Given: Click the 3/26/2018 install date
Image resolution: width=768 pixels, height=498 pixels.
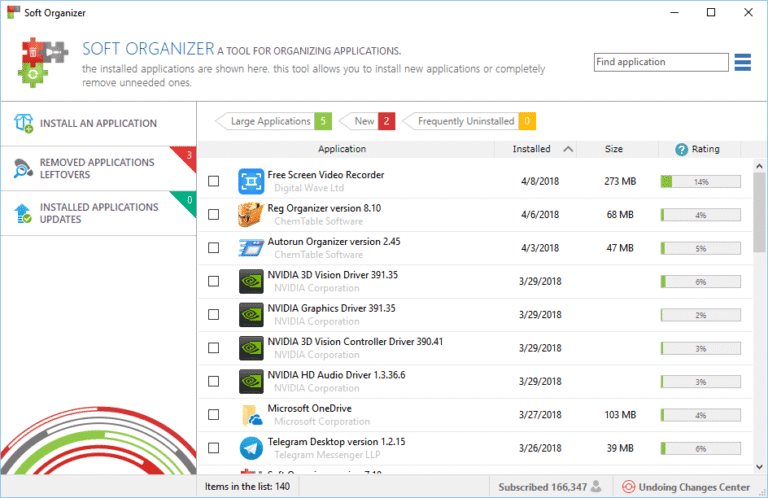Looking at the screenshot, I should pyautogui.click(x=540, y=448).
